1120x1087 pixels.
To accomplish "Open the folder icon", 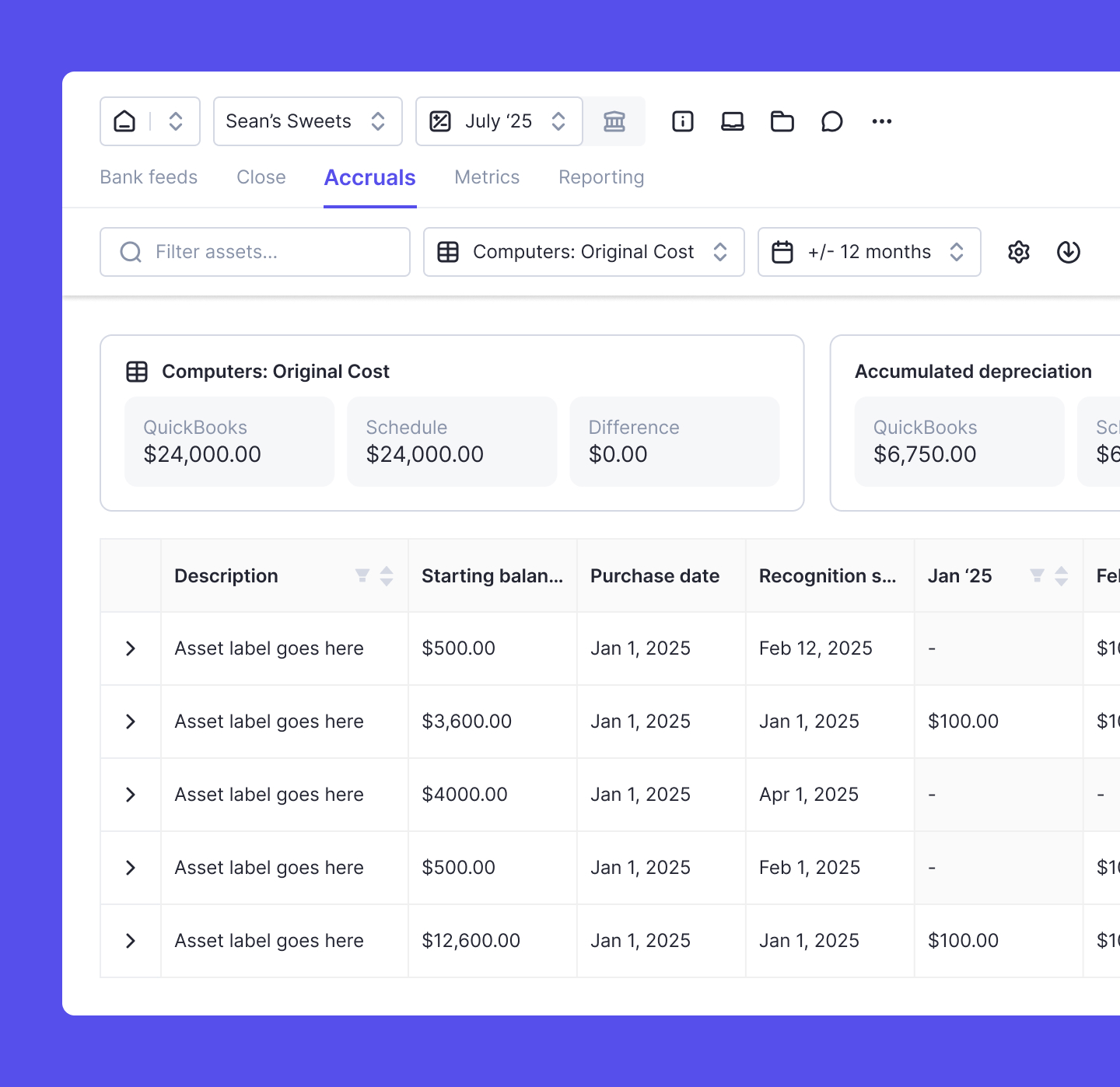I will (782, 121).
